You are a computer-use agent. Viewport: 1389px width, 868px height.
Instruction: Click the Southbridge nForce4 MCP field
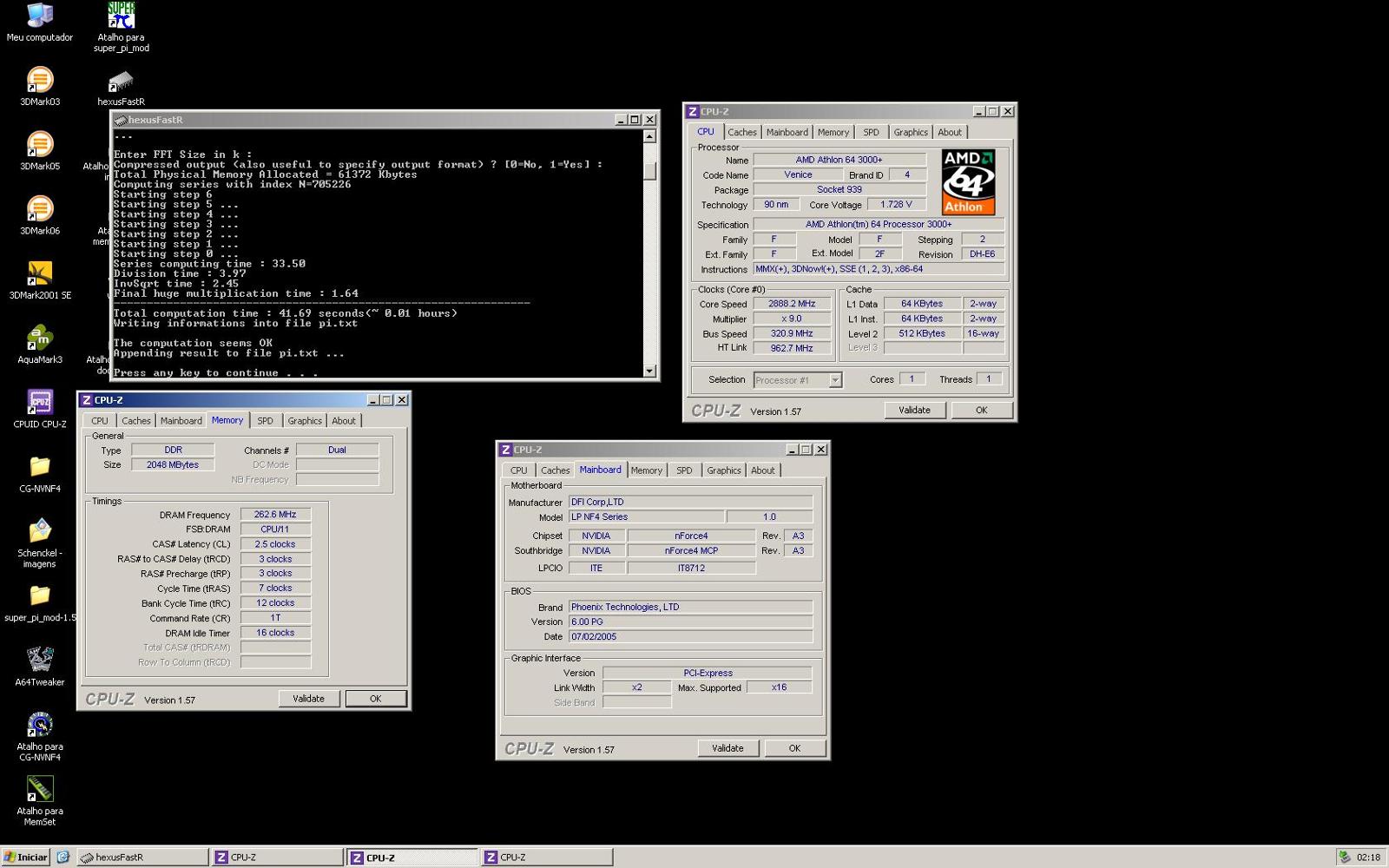click(x=691, y=550)
